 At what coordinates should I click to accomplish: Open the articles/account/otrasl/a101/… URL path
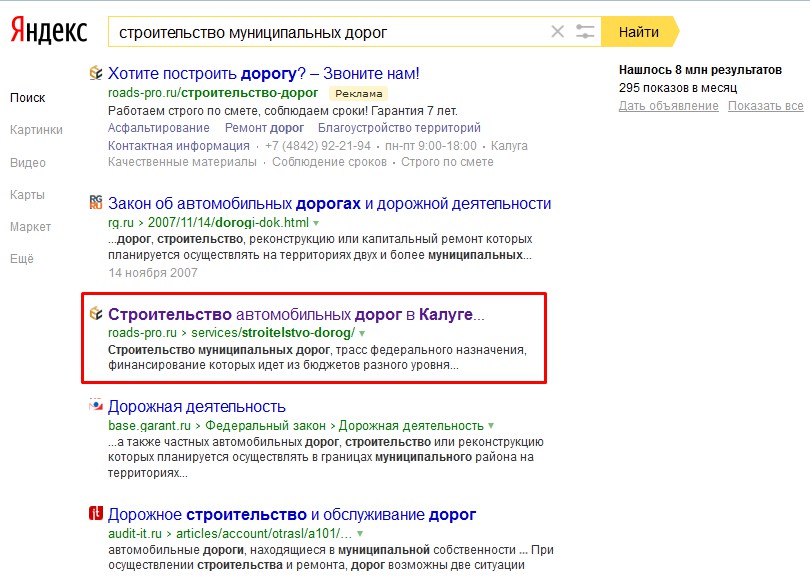tap(264, 534)
